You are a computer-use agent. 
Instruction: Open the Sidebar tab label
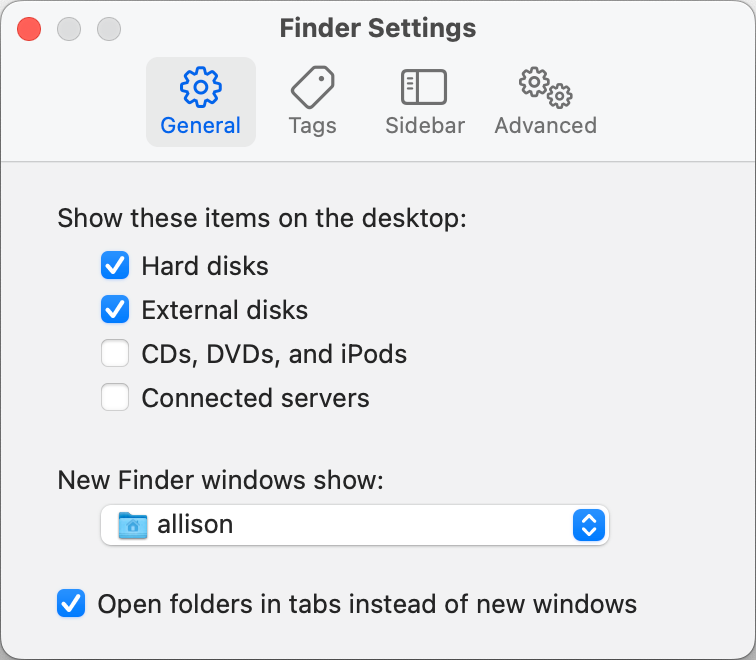coord(425,126)
